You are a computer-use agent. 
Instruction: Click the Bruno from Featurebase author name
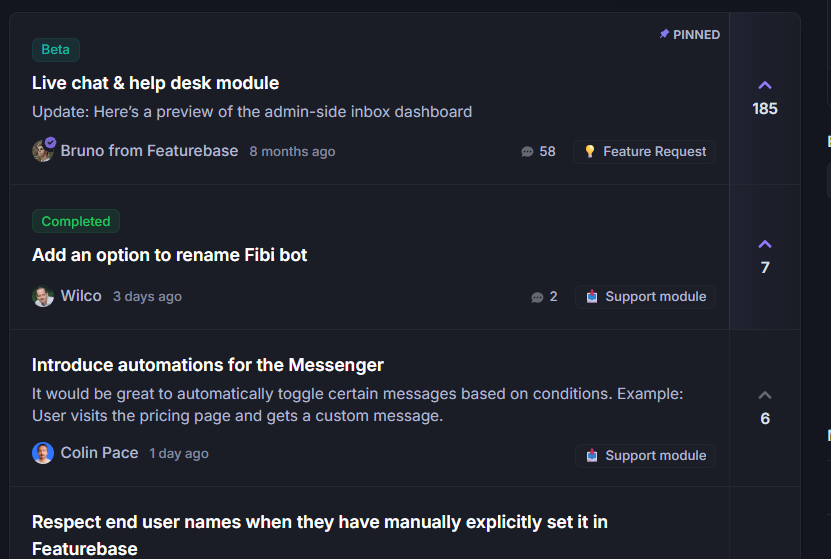pyautogui.click(x=149, y=151)
